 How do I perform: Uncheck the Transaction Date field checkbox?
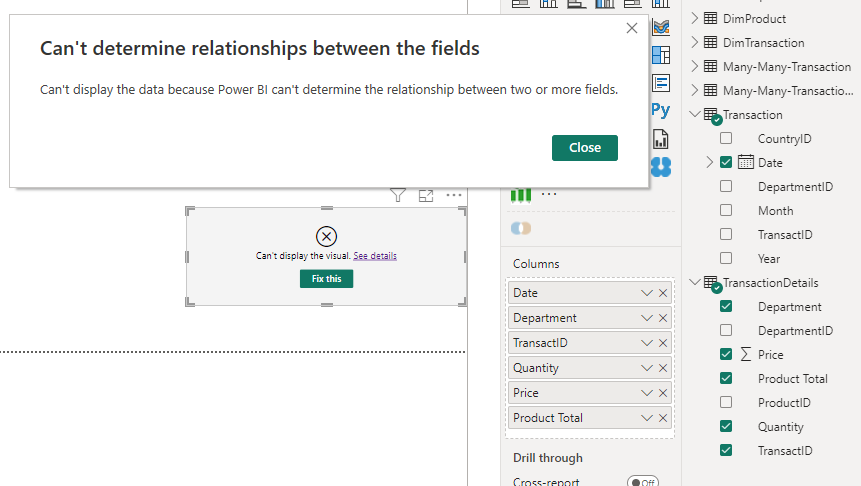pos(726,163)
